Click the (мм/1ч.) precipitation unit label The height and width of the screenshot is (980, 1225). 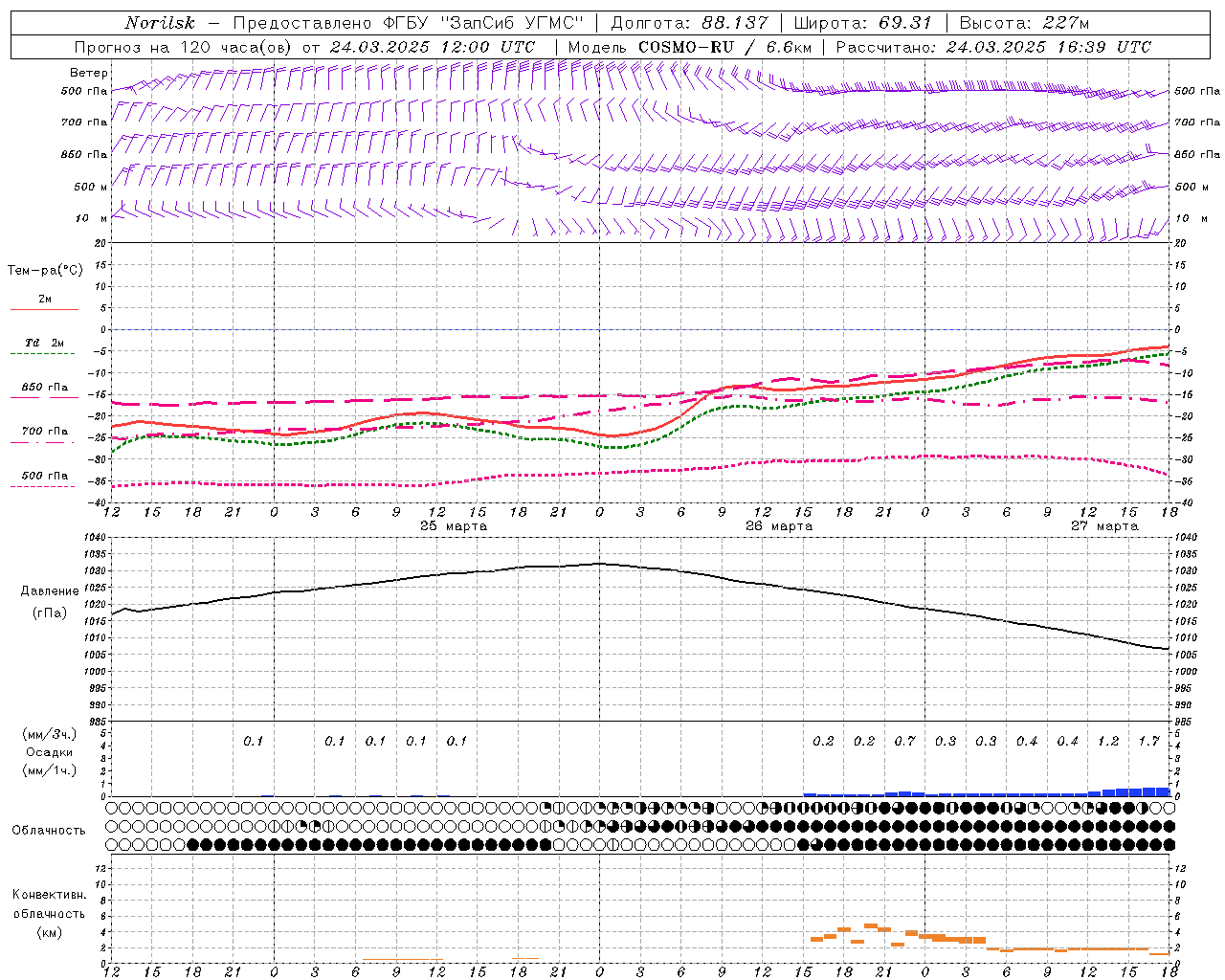49,770
